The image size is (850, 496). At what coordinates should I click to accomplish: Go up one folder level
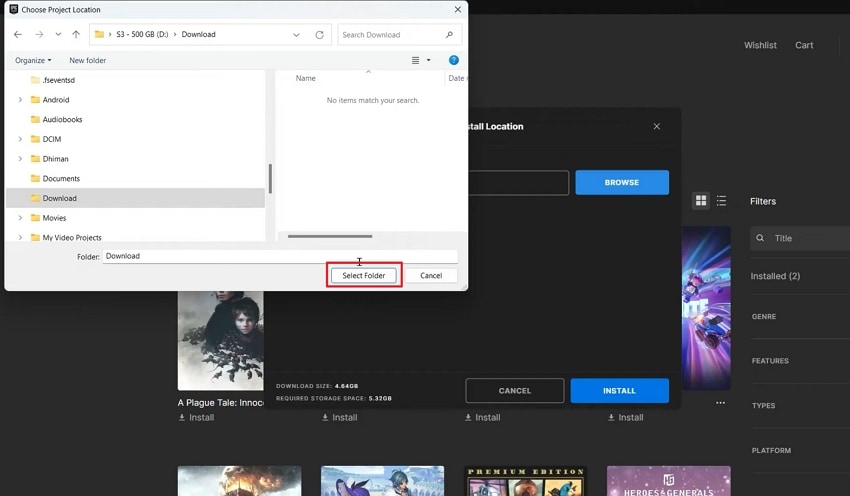pyautogui.click(x=76, y=34)
